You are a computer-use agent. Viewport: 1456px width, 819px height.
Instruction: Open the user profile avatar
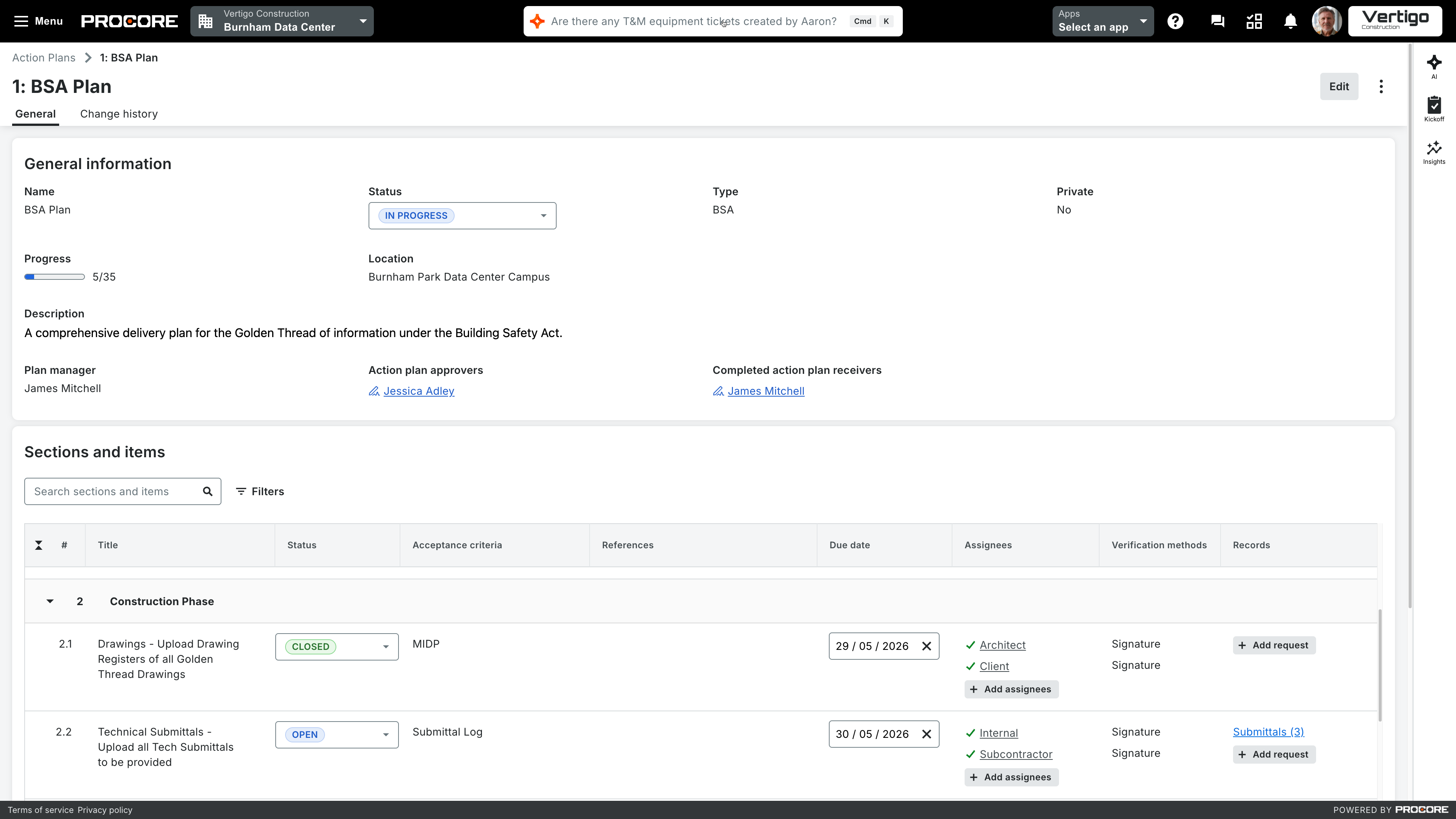tap(1327, 22)
